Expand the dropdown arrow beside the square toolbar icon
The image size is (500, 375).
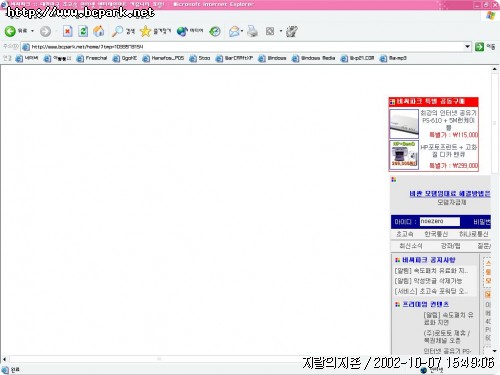[281, 31]
